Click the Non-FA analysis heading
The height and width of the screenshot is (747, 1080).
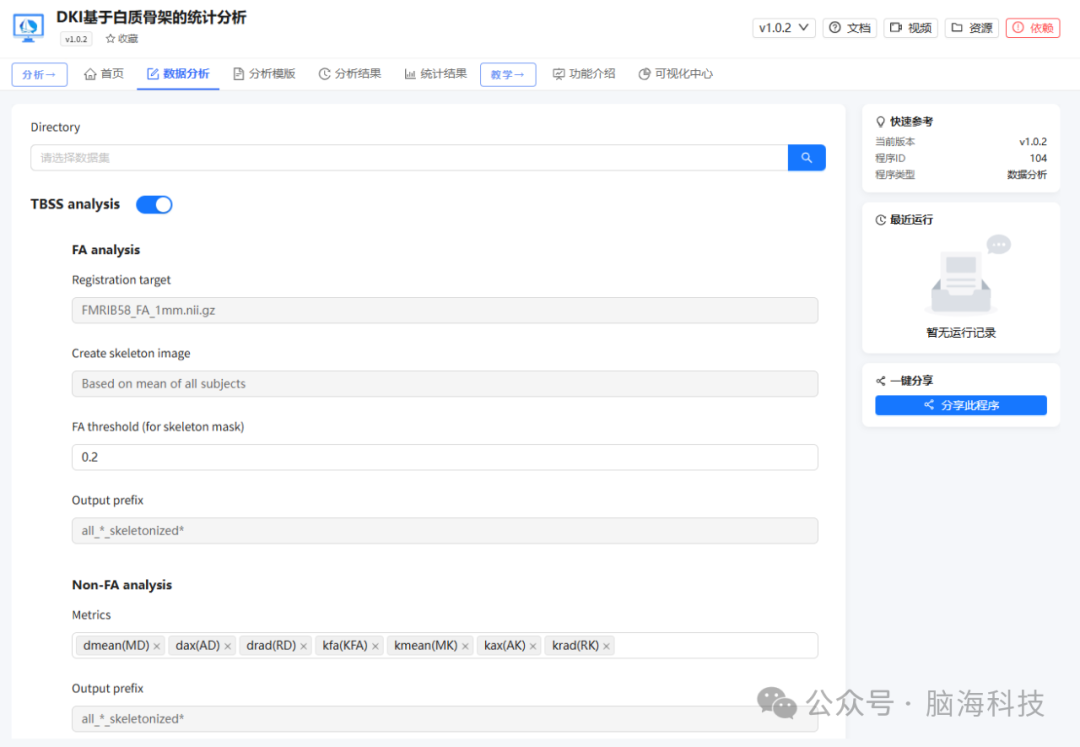point(122,585)
